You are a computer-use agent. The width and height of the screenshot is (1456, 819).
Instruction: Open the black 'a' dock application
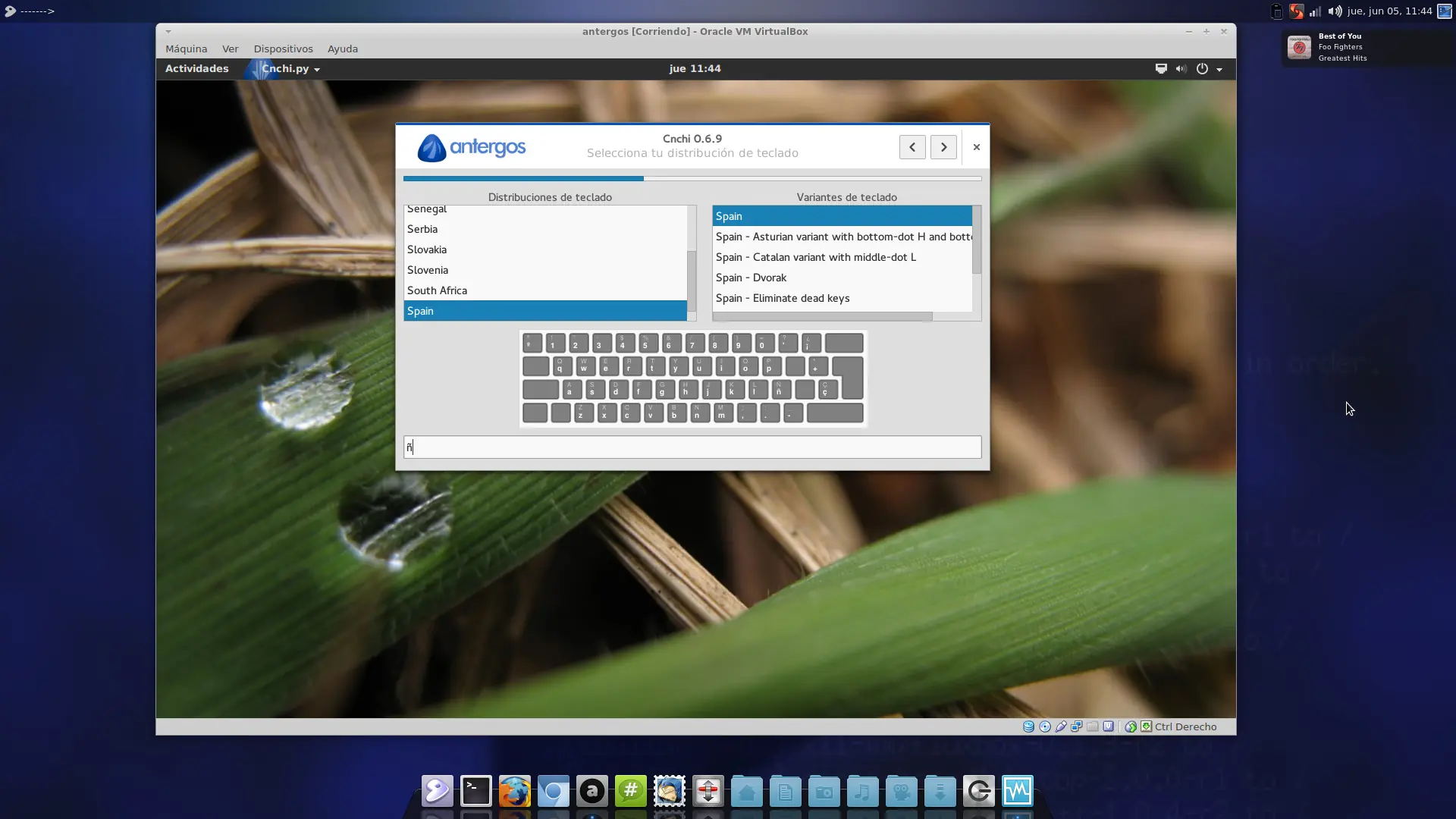tap(592, 791)
